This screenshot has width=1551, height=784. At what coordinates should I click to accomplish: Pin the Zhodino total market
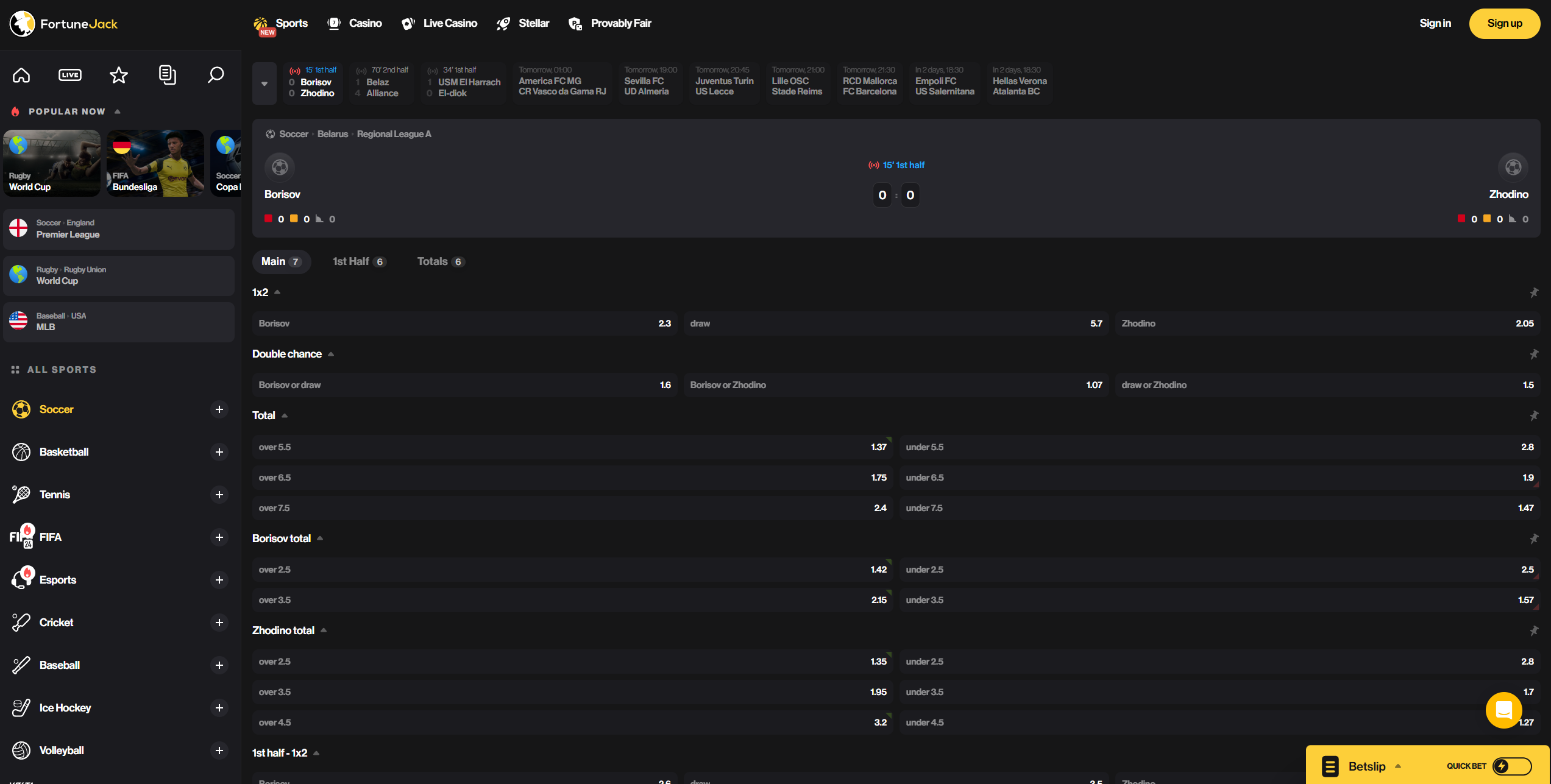coord(1534,630)
